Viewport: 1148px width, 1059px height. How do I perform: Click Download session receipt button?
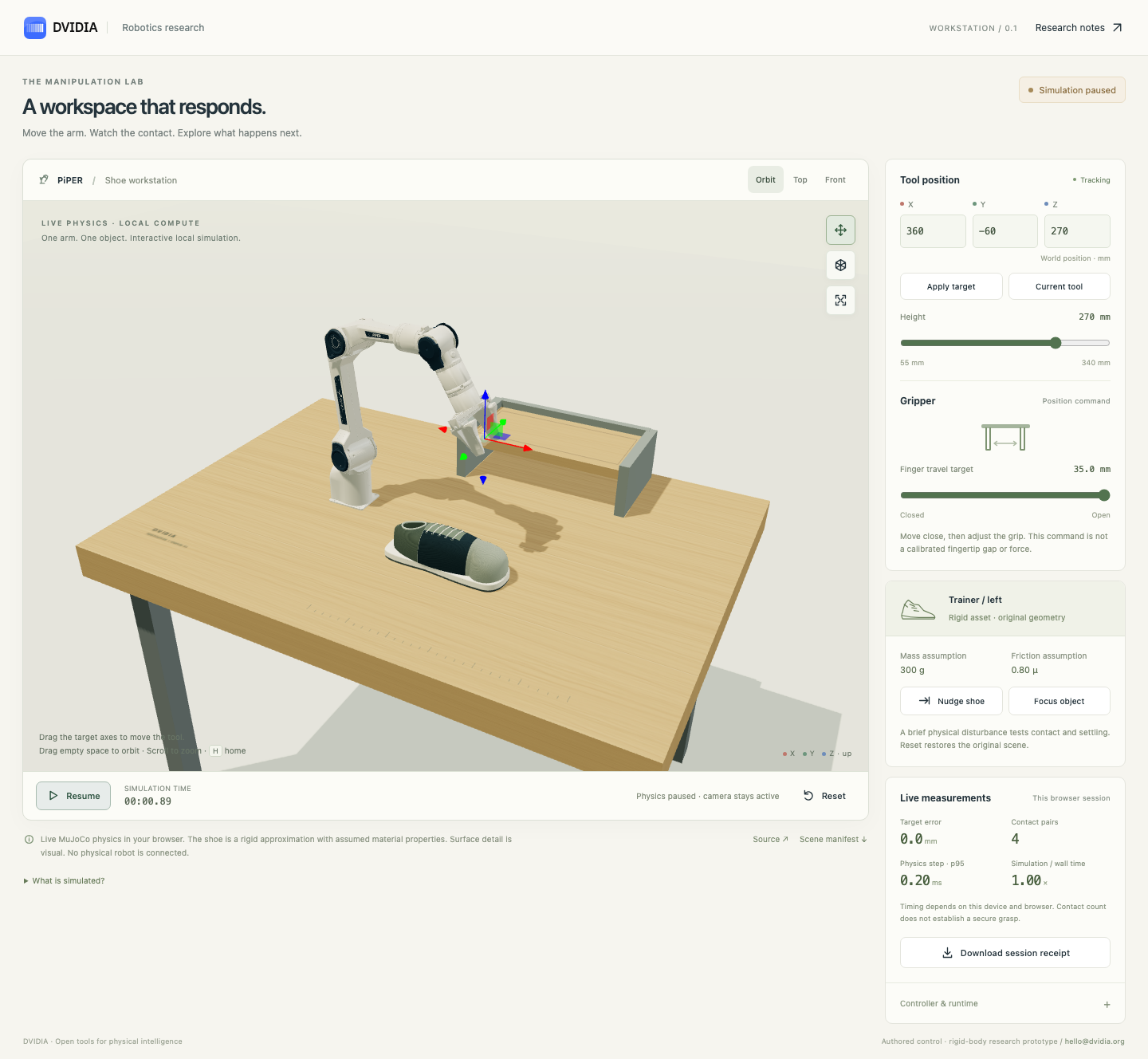click(1005, 953)
